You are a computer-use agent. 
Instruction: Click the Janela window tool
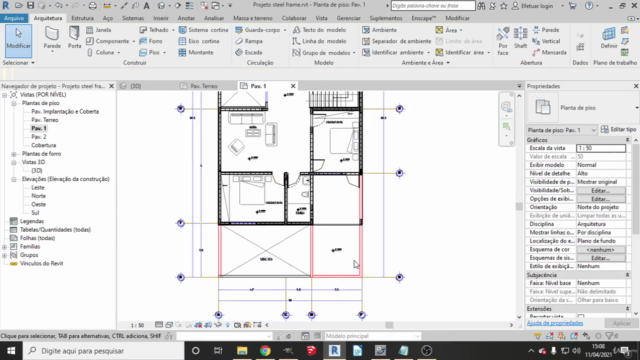tap(99, 30)
